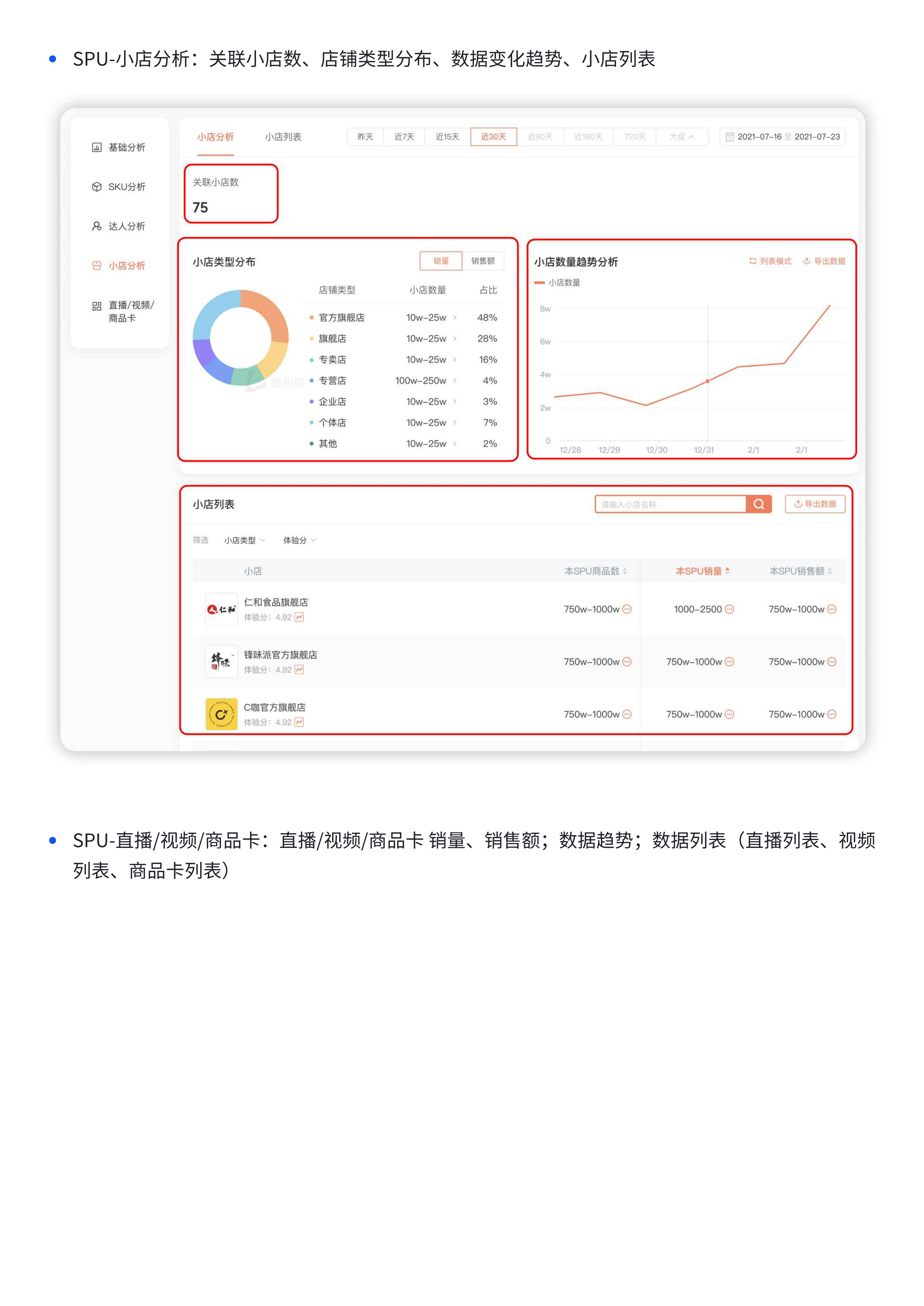Click 本SPU销量 detail icon for 锋味派官方旗舰店
This screenshot has height=1306, width=924.
pyautogui.click(x=730, y=661)
